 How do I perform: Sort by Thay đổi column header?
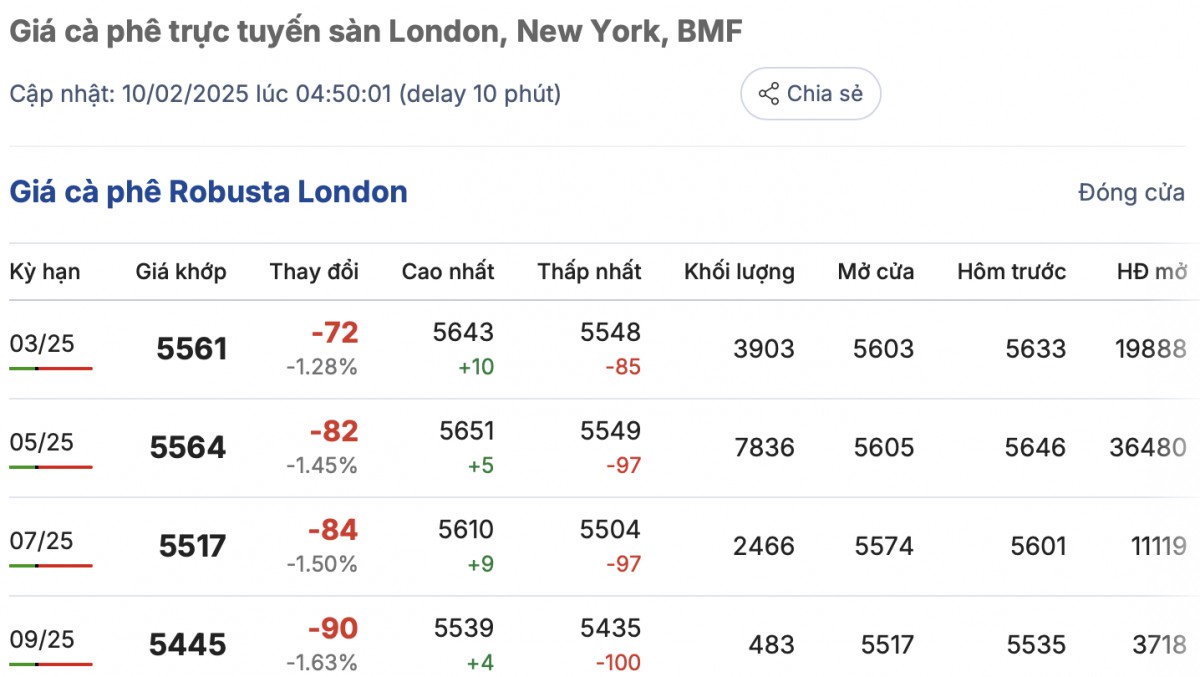click(314, 271)
